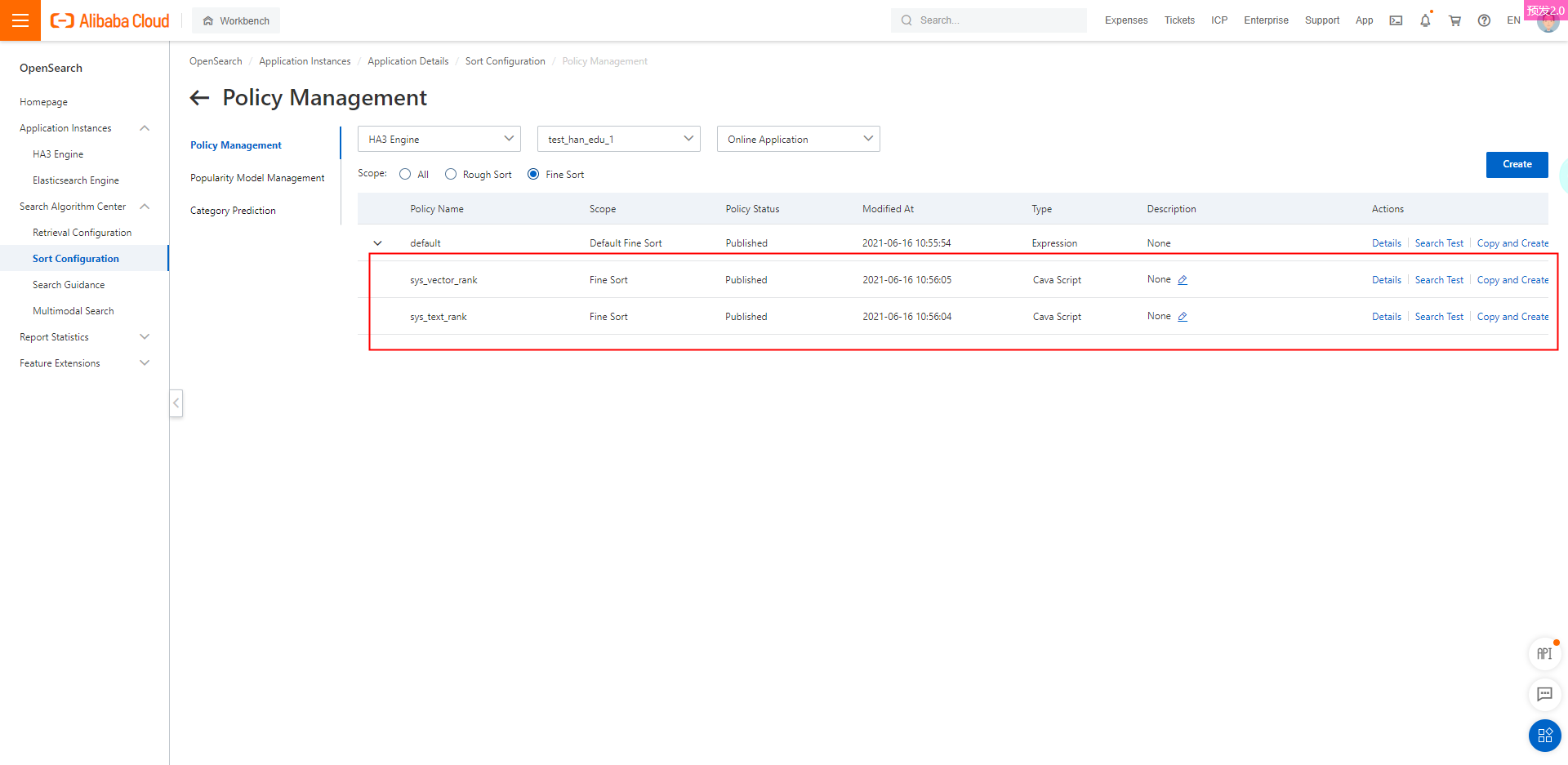1568x765 pixels.
Task: Open Cloud Shell terminal icon in header
Action: click(1396, 20)
